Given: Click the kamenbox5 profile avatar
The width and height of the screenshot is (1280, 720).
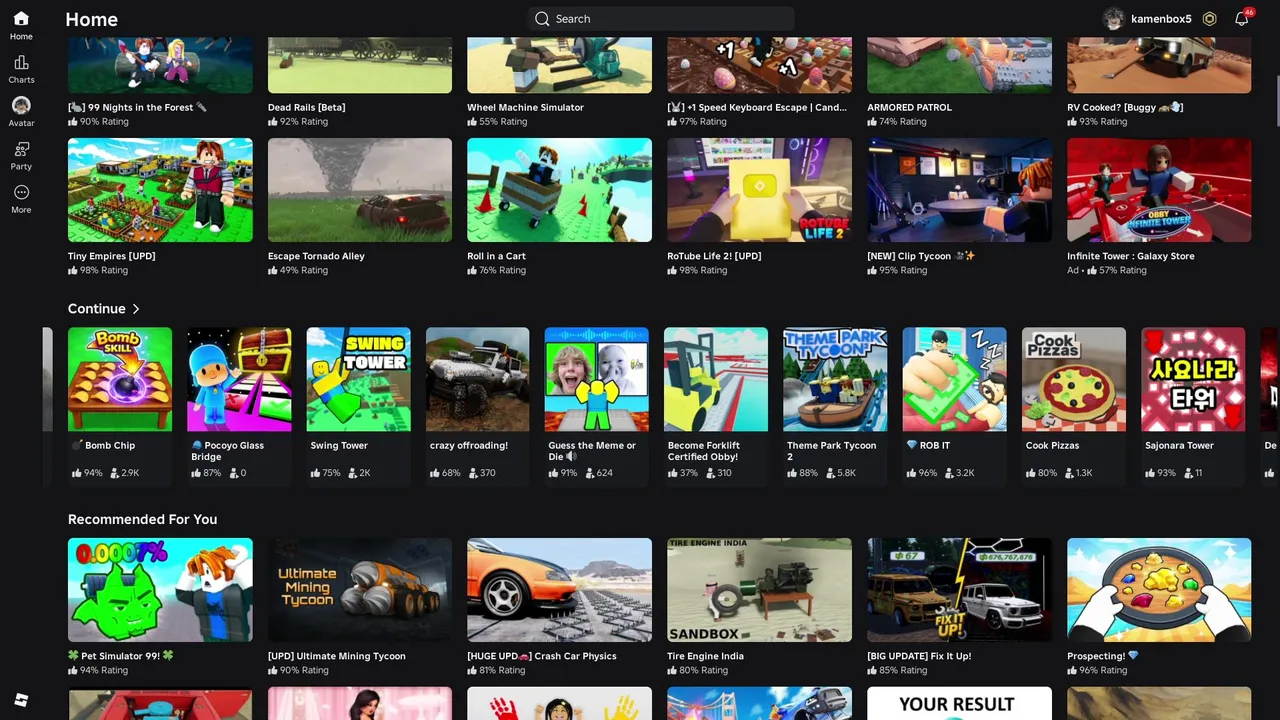Looking at the screenshot, I should coord(1113,19).
